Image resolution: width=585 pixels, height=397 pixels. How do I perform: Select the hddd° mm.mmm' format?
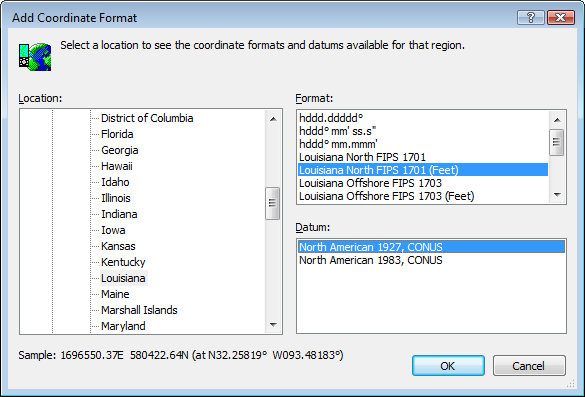pos(423,144)
